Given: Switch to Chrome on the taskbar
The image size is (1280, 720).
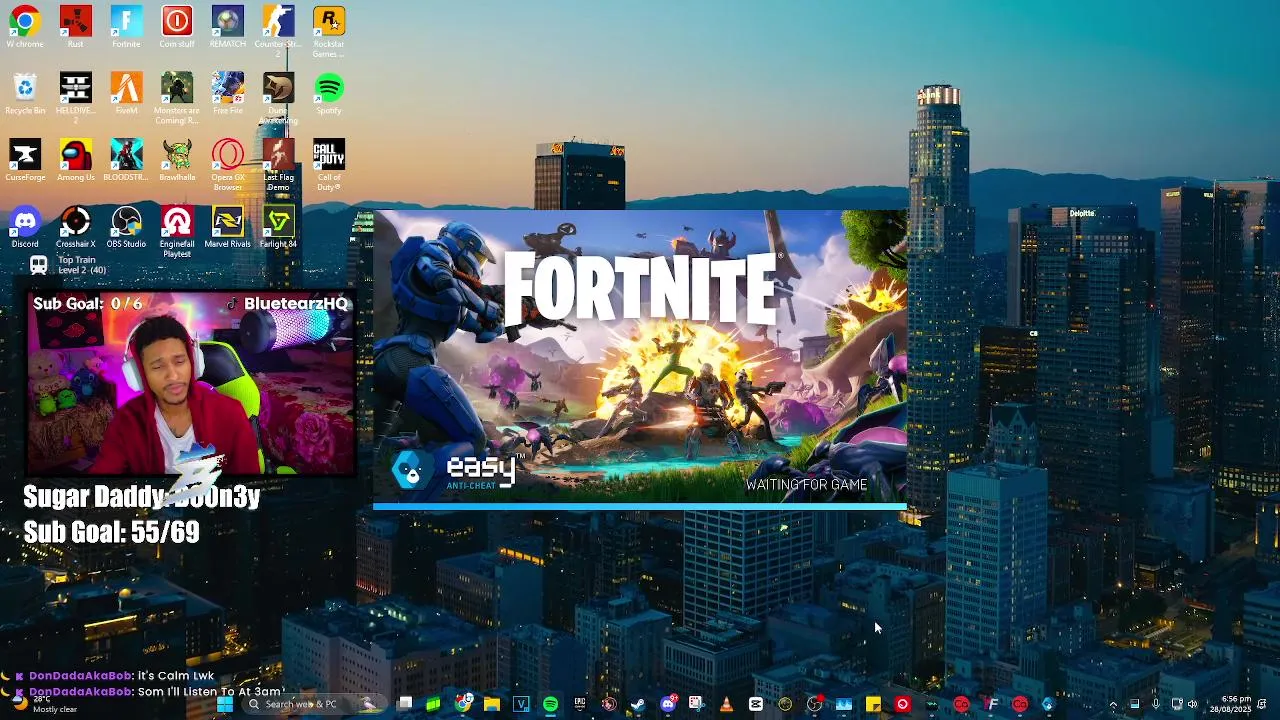Looking at the screenshot, I should tap(463, 704).
